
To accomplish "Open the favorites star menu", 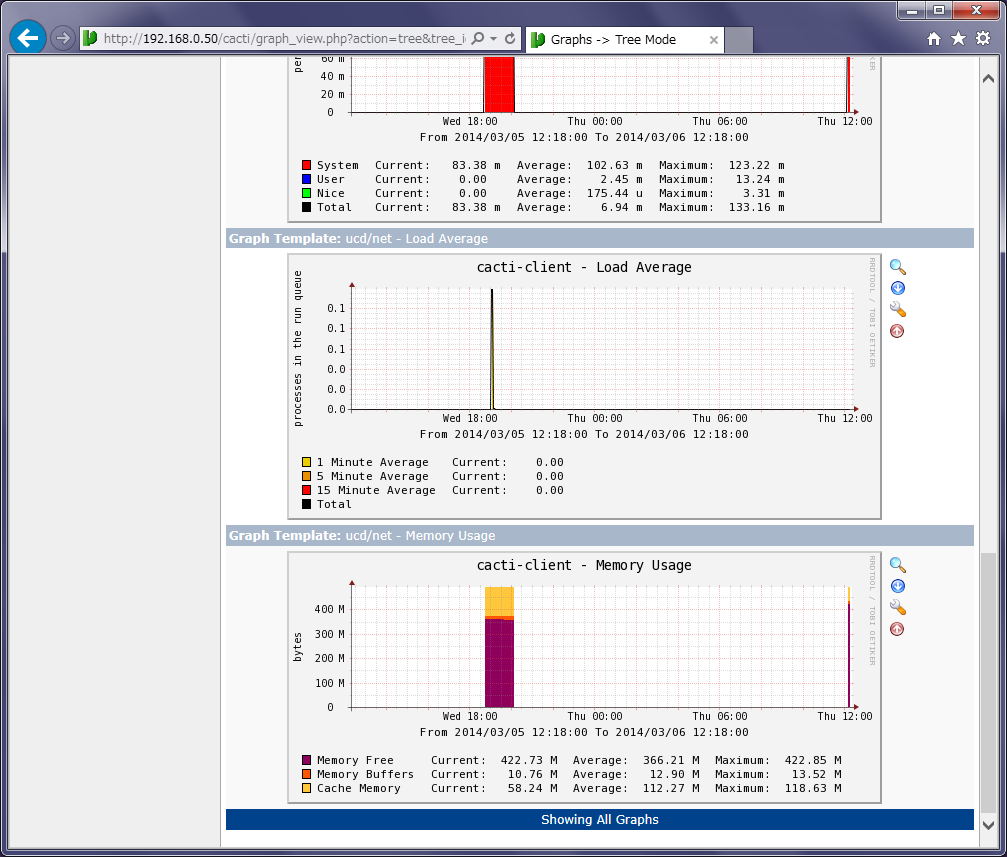I will tap(958, 39).
